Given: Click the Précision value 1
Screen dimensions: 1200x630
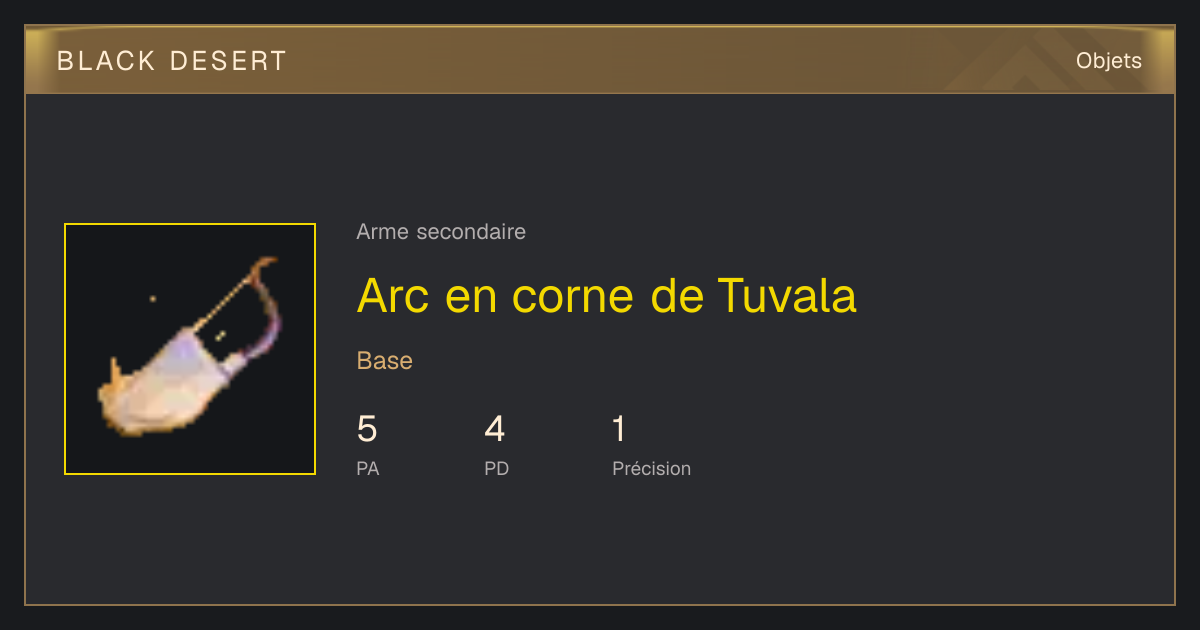Looking at the screenshot, I should [x=619, y=429].
